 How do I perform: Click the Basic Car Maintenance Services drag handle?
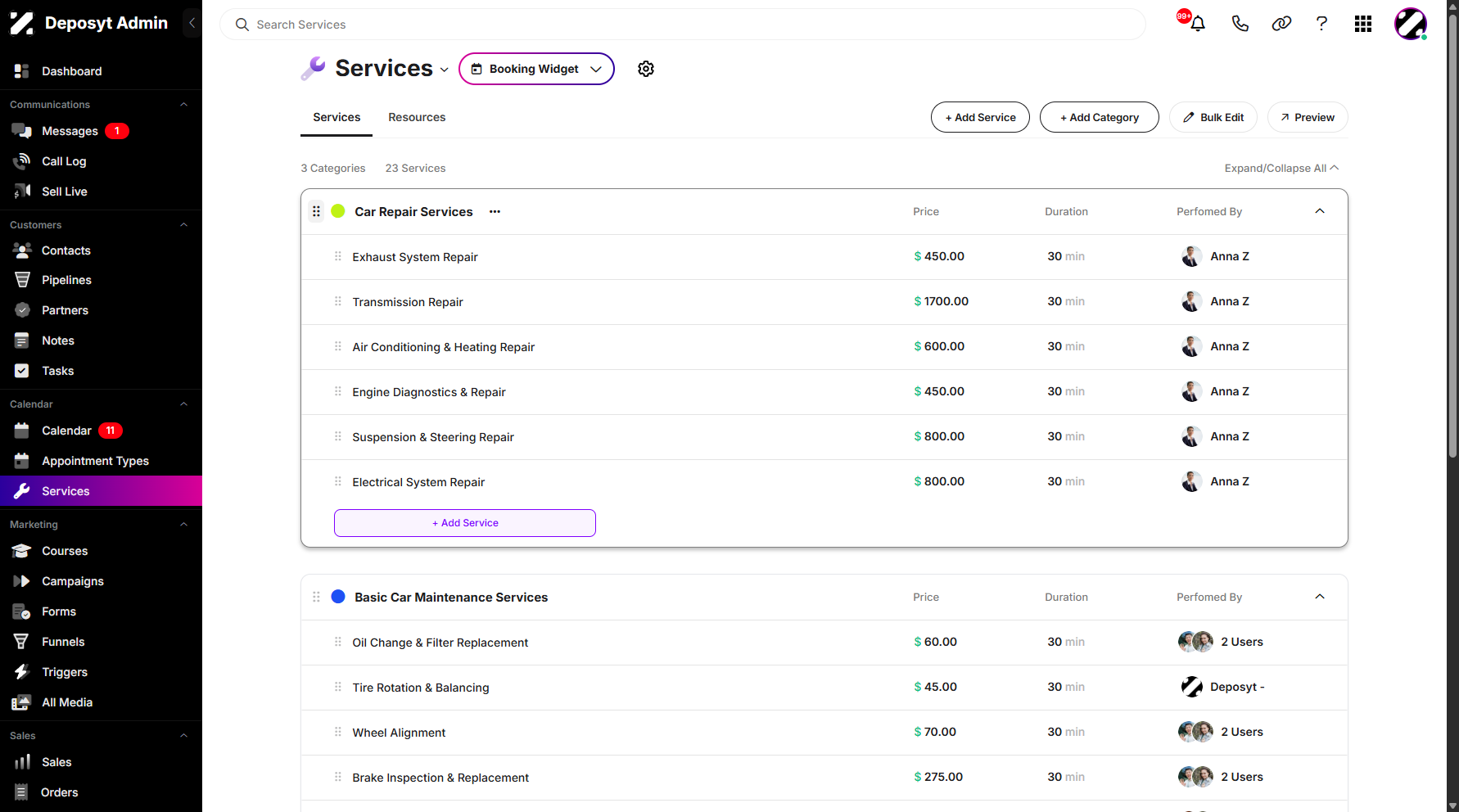[x=316, y=597]
